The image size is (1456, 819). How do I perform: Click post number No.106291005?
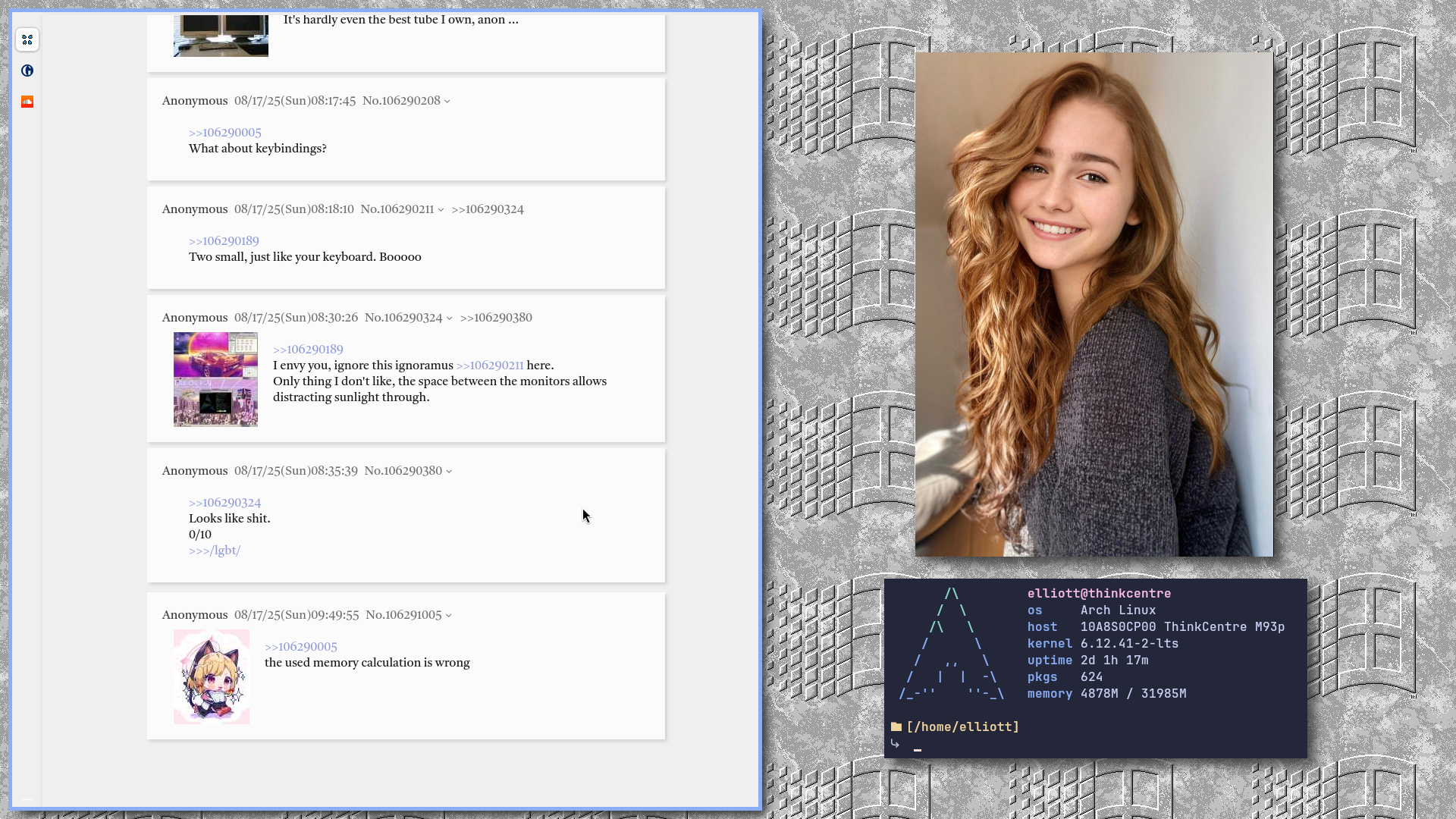(403, 615)
